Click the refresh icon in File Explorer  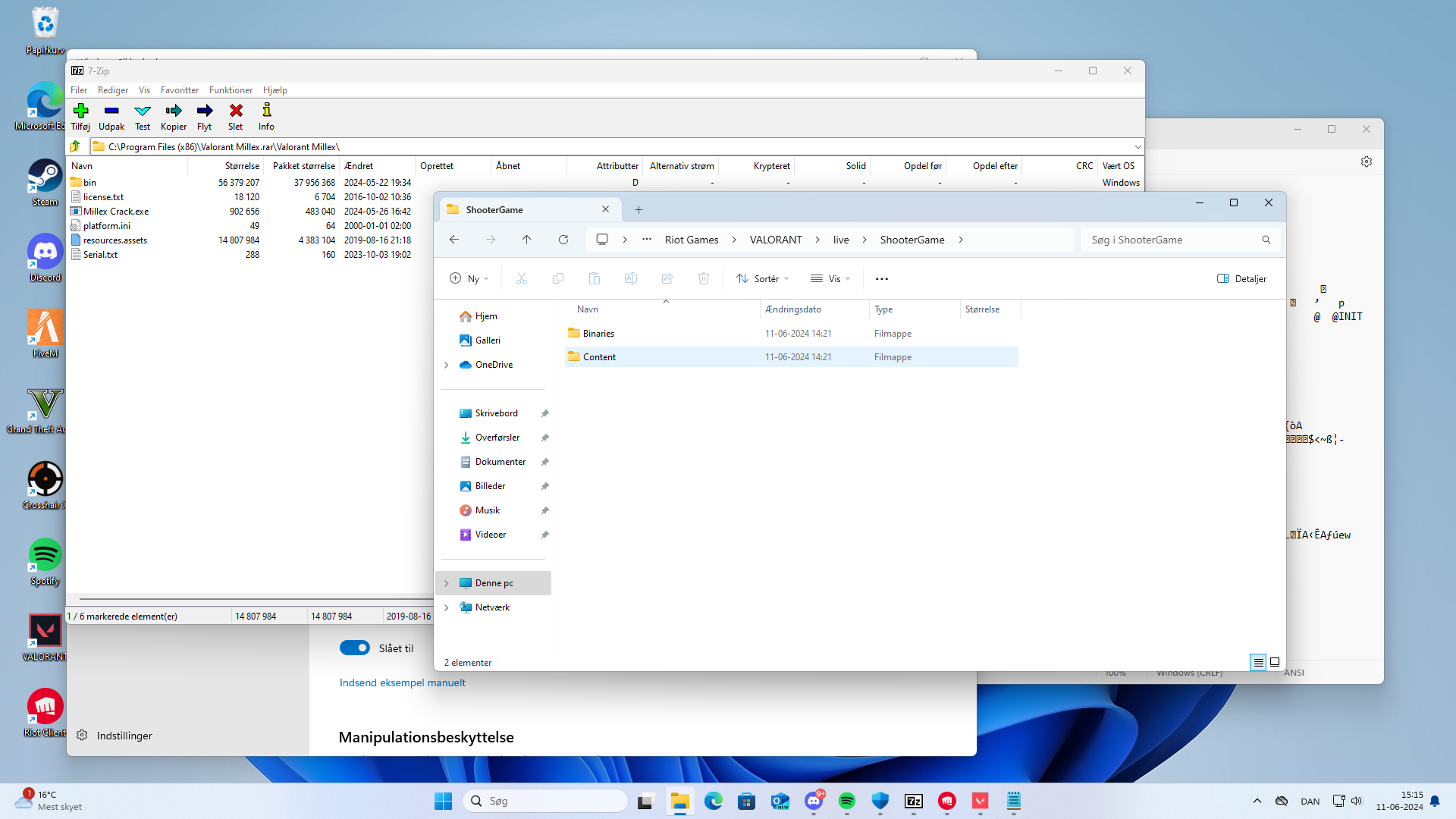(563, 240)
